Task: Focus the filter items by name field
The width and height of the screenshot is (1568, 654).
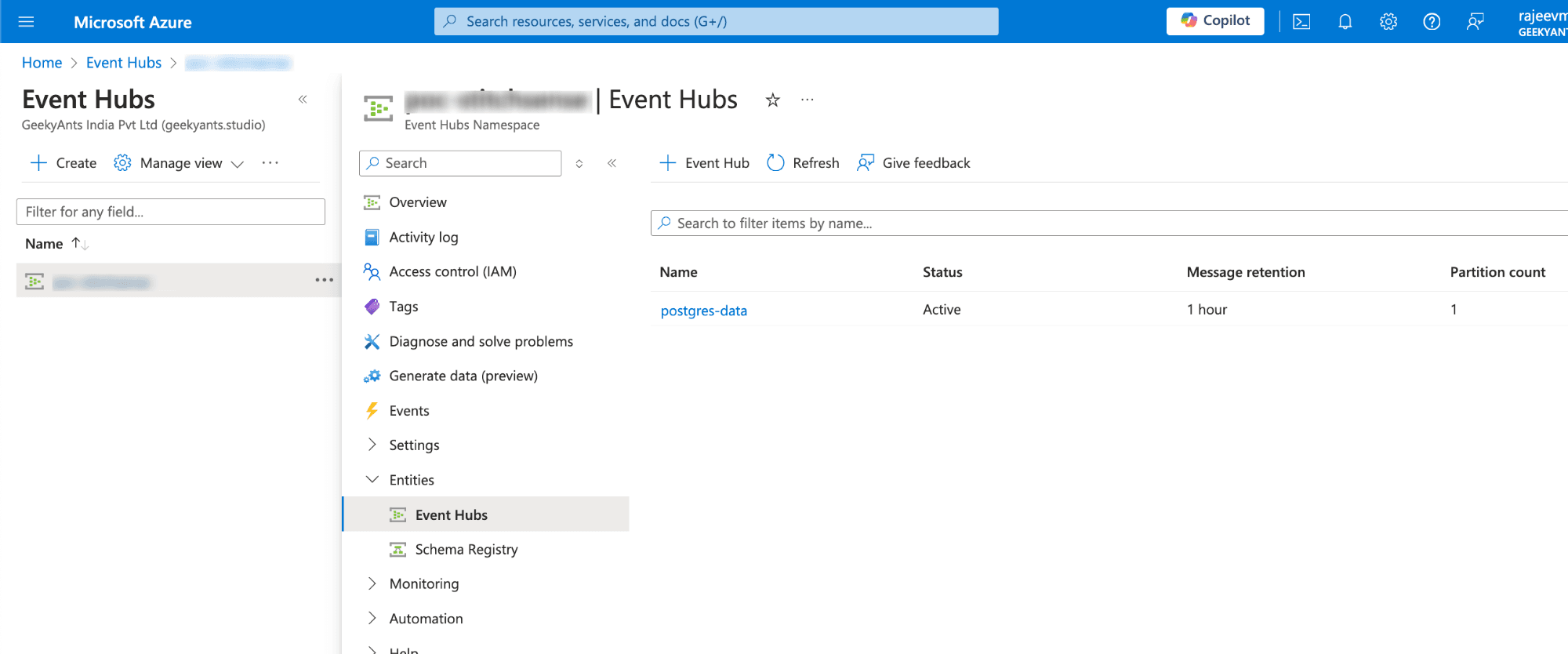Action: pos(1109,223)
